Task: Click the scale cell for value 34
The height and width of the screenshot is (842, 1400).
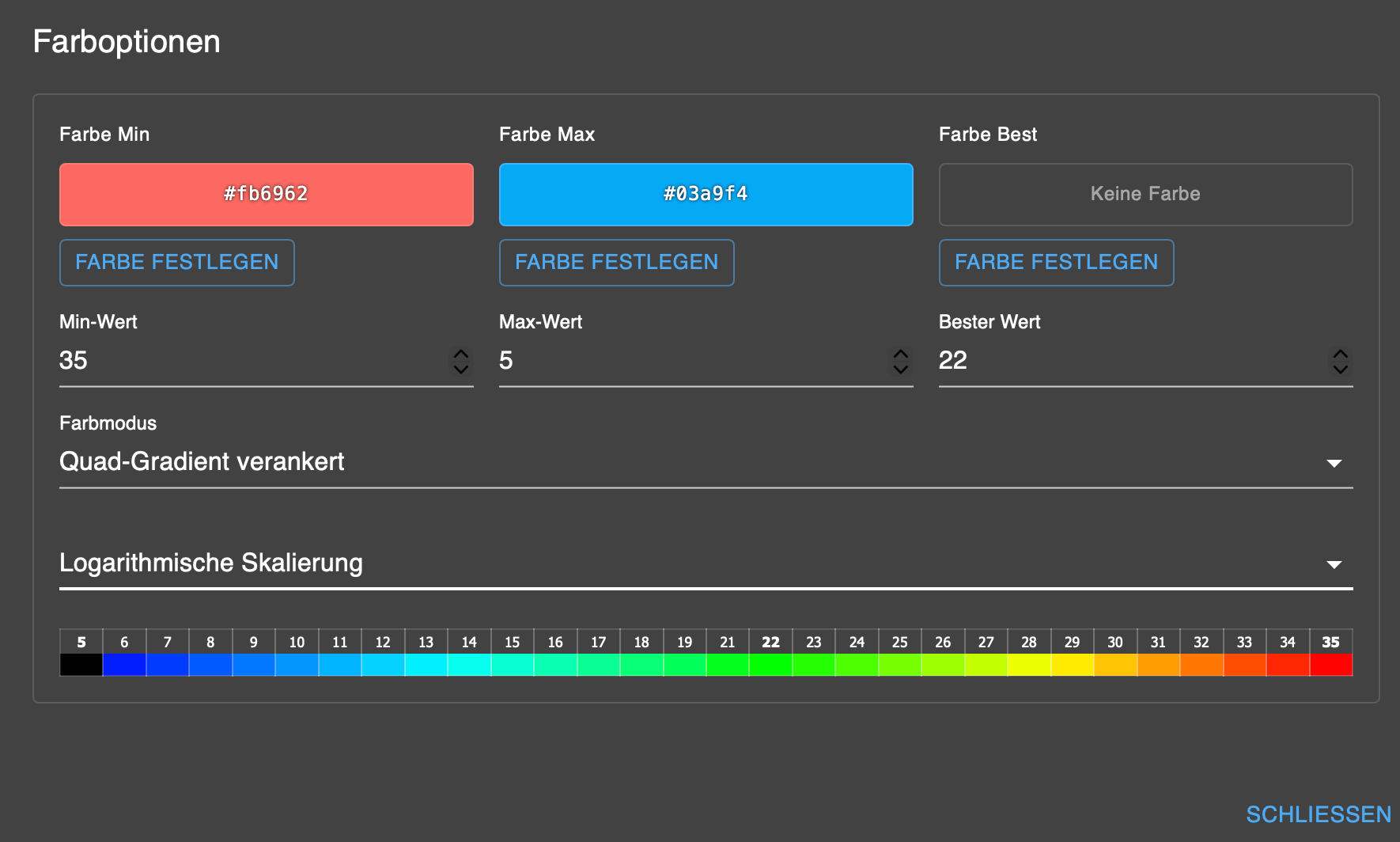Action: tap(1288, 653)
